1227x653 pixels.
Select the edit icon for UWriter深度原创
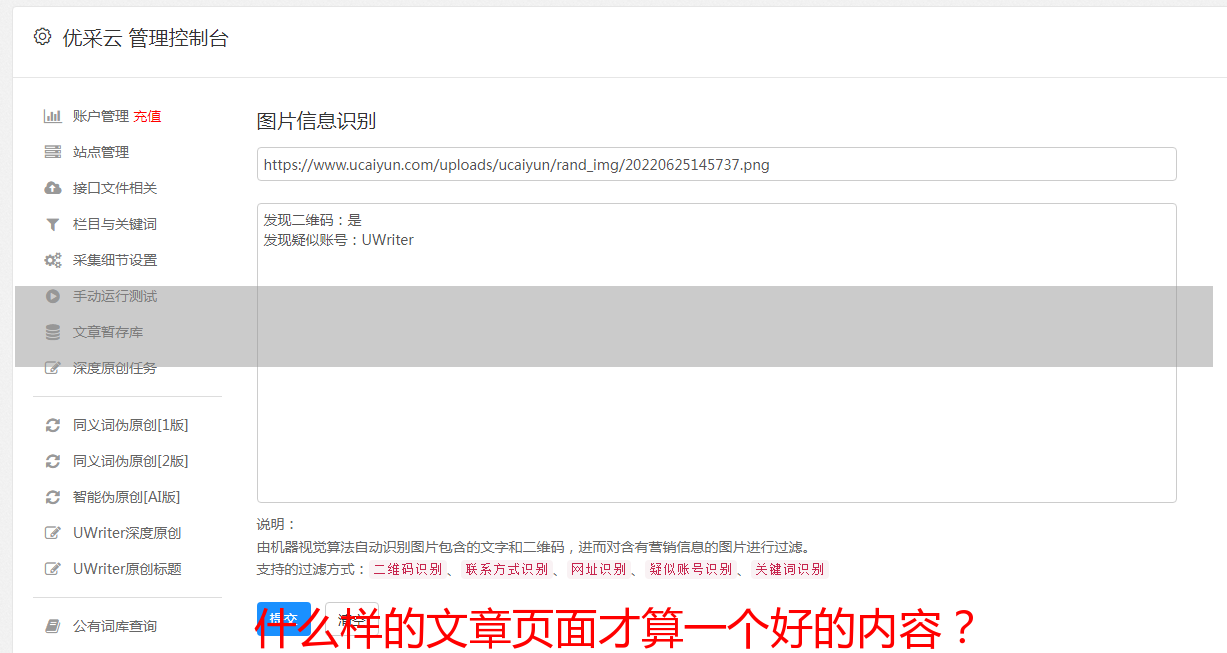[53, 533]
